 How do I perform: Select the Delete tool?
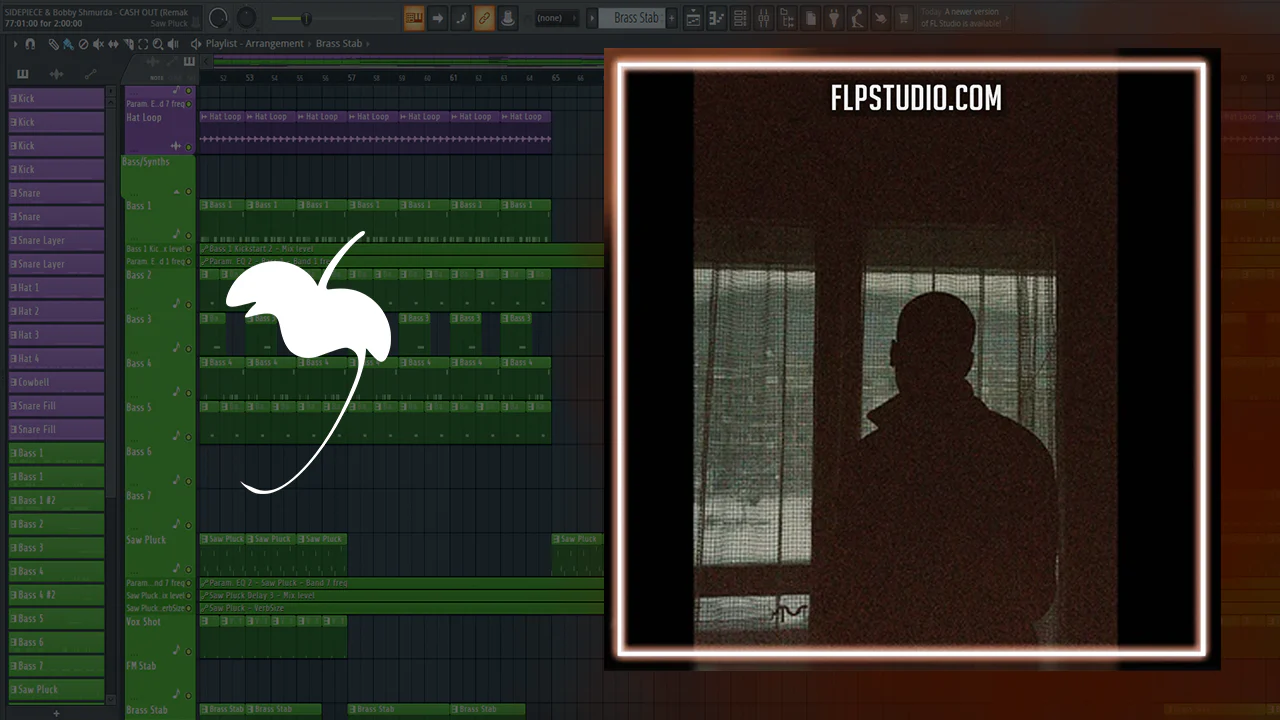83,44
